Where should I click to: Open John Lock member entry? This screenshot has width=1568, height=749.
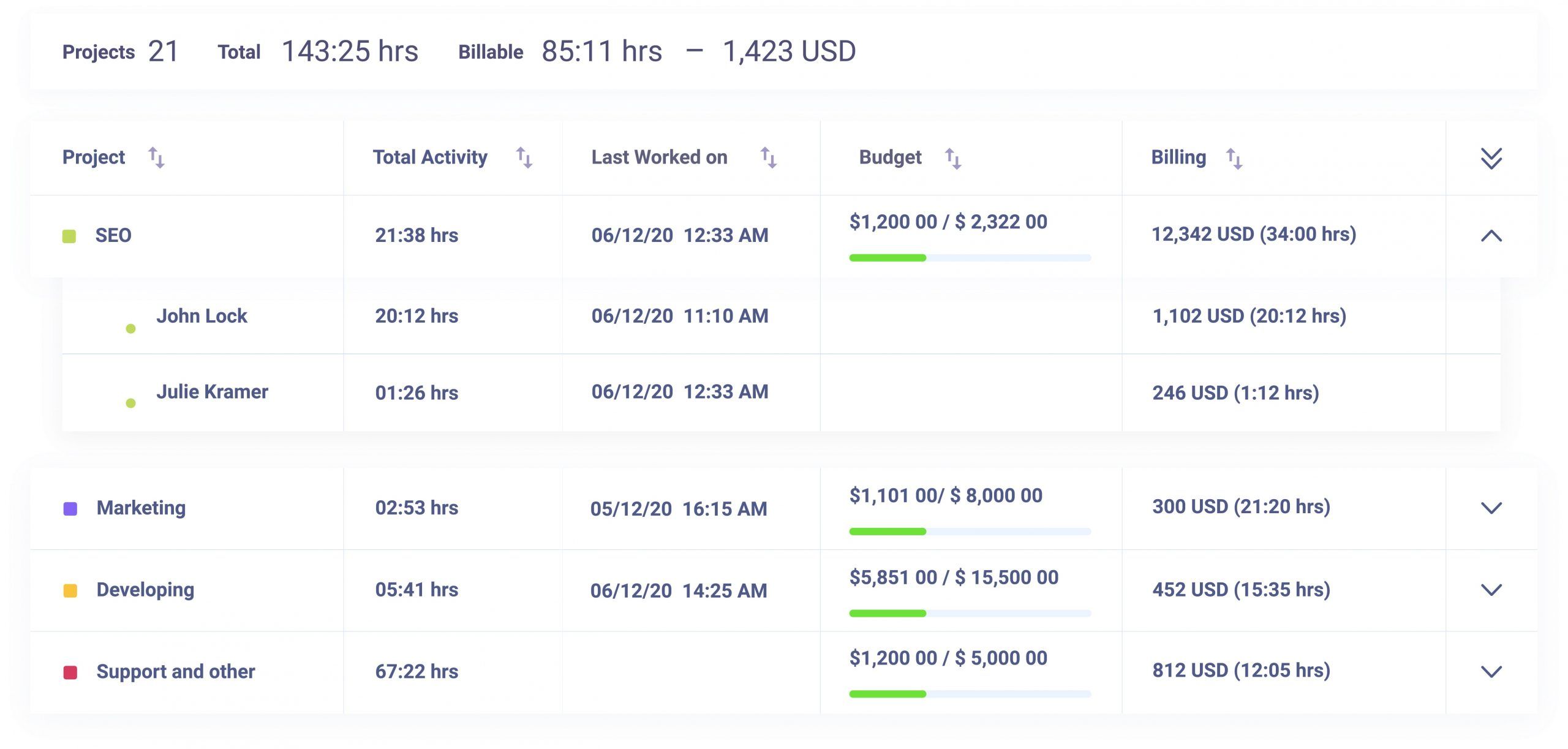pos(201,316)
